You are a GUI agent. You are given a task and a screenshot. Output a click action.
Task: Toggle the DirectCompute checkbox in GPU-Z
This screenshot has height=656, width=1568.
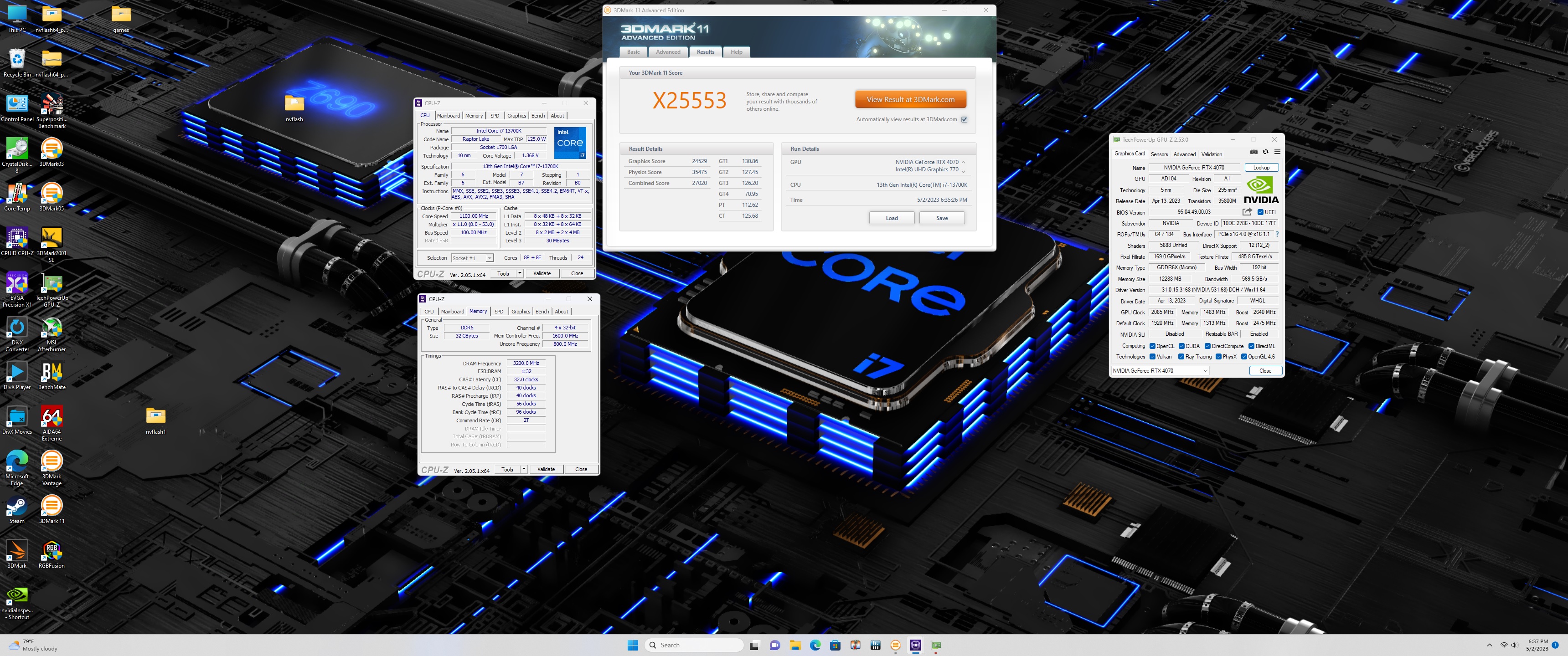pyautogui.click(x=1207, y=346)
